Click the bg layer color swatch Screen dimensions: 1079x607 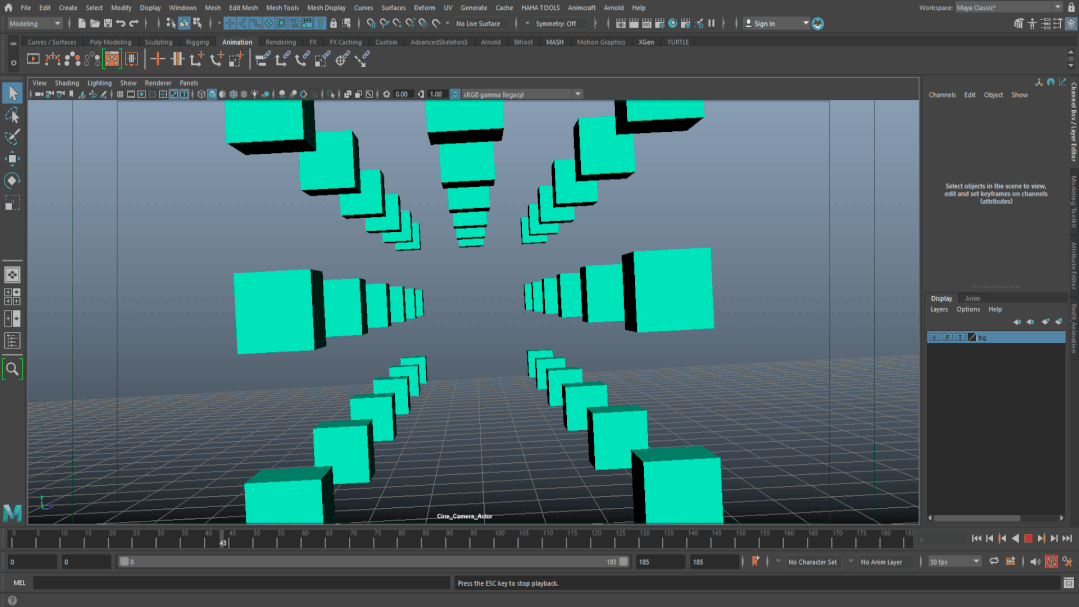click(972, 338)
